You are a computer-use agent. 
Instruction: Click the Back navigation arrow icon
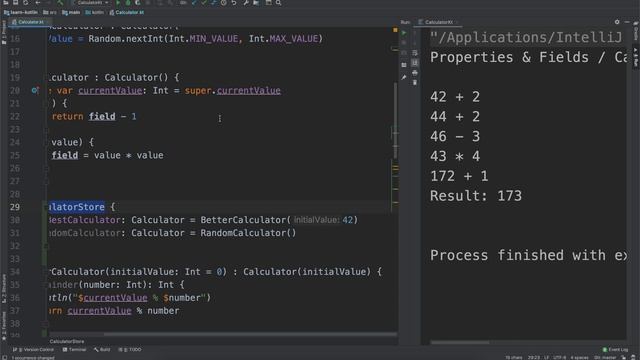(x=38, y=2)
